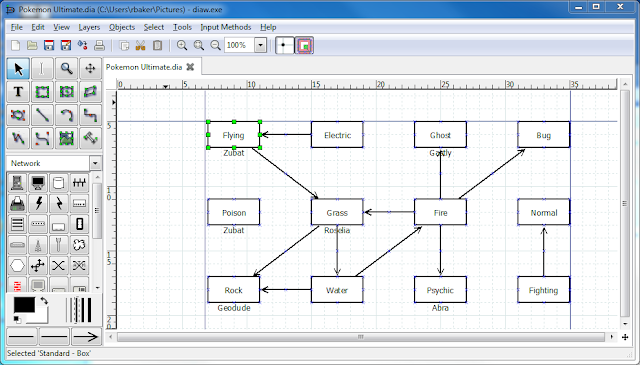Select the Polyline tool
Image resolution: width=640 pixels, height=365 pixels.
click(18, 138)
